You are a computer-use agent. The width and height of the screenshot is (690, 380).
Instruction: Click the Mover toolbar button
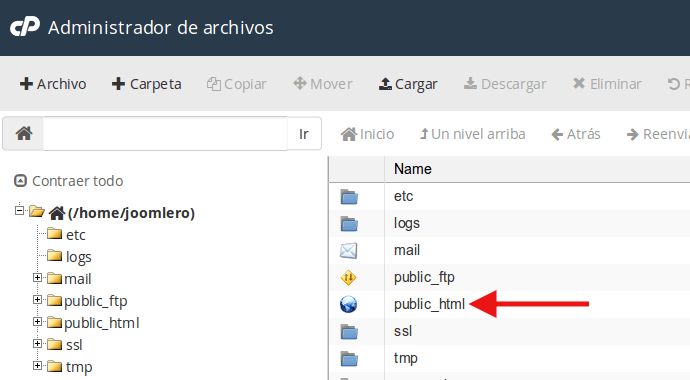coord(323,84)
